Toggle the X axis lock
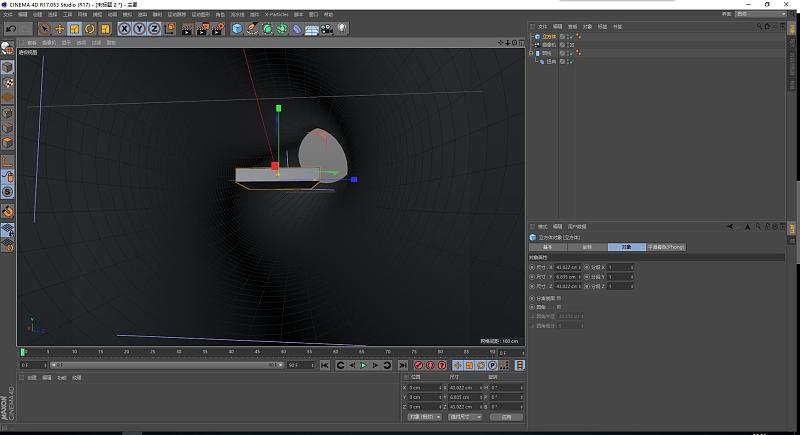Viewport: 800px width, 435px height. 126,29
